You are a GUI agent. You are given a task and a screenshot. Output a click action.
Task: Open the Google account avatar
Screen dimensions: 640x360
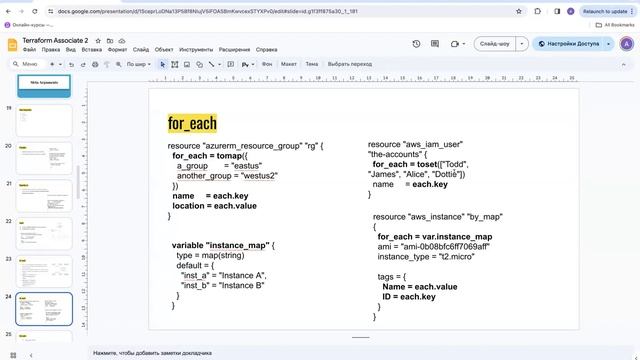[x=627, y=44]
